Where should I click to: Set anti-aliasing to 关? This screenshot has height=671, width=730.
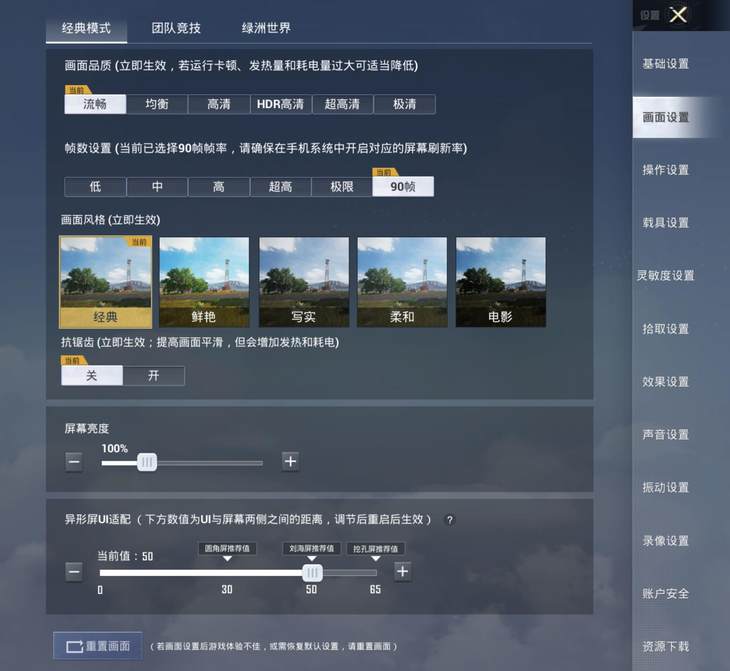(92, 375)
